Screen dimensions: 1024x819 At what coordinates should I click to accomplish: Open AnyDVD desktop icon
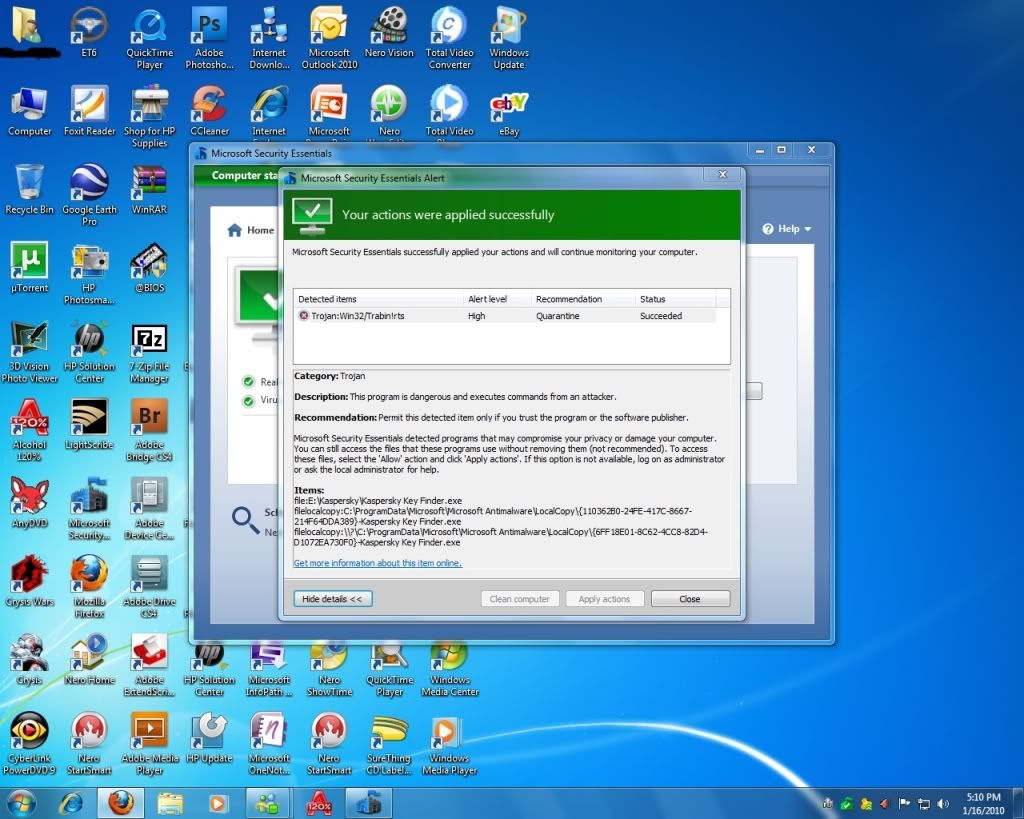click(29, 502)
